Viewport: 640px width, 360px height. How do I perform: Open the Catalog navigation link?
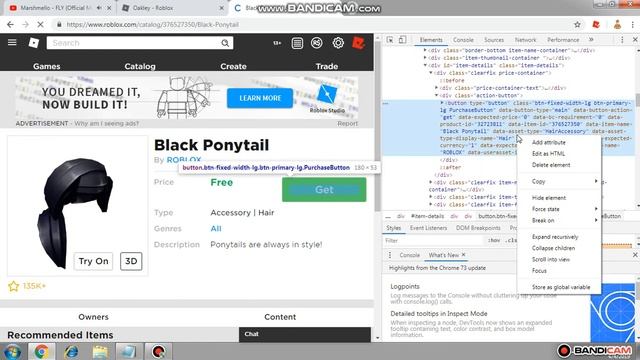point(140,66)
